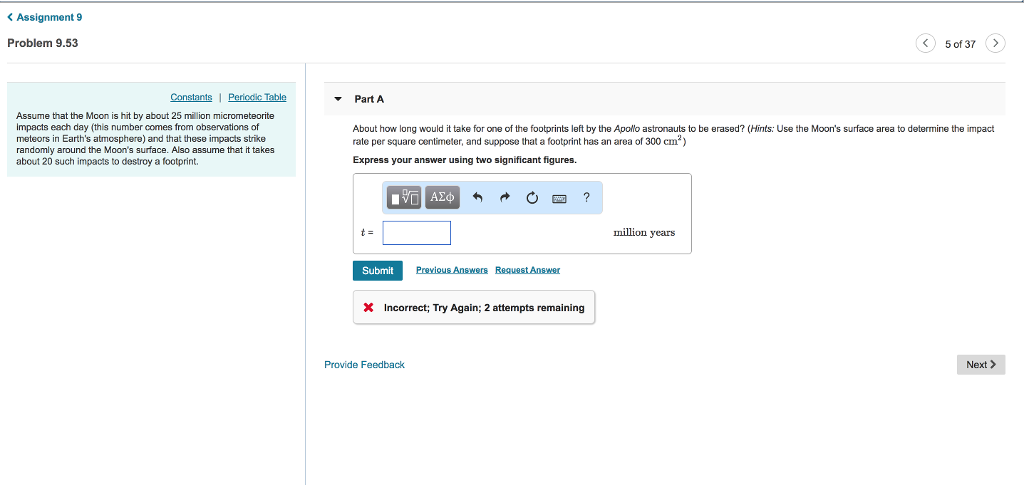1024x485 pixels.
Task: Click the Problem 9.53 heading
Action: tap(42, 44)
